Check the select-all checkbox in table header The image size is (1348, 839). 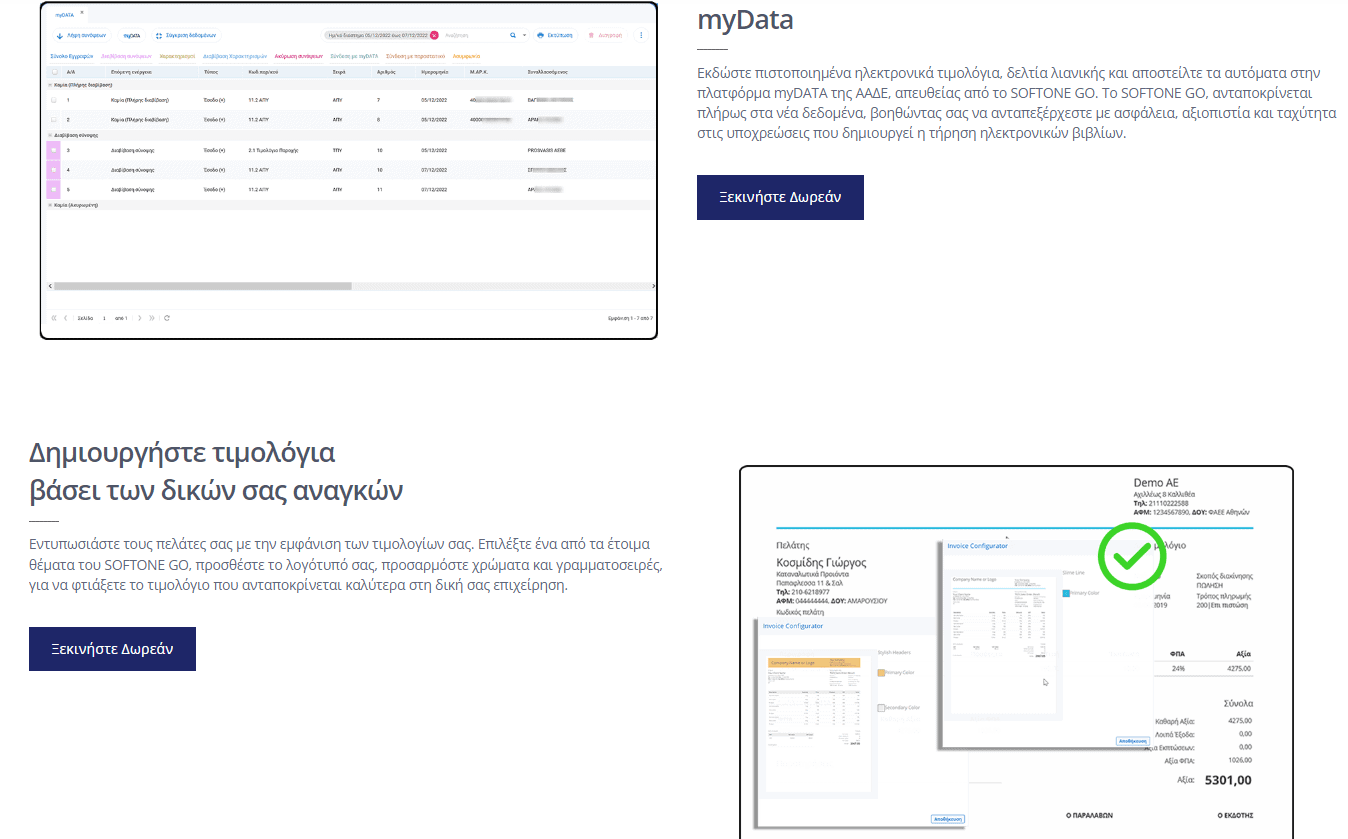click(x=54, y=72)
